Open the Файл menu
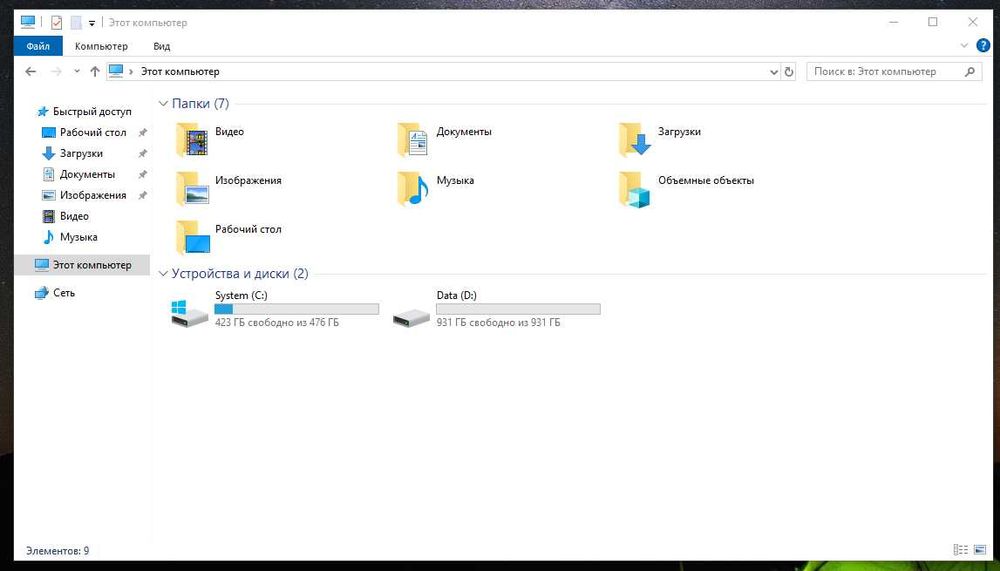Viewport: 1000px width, 571px height. (x=38, y=46)
